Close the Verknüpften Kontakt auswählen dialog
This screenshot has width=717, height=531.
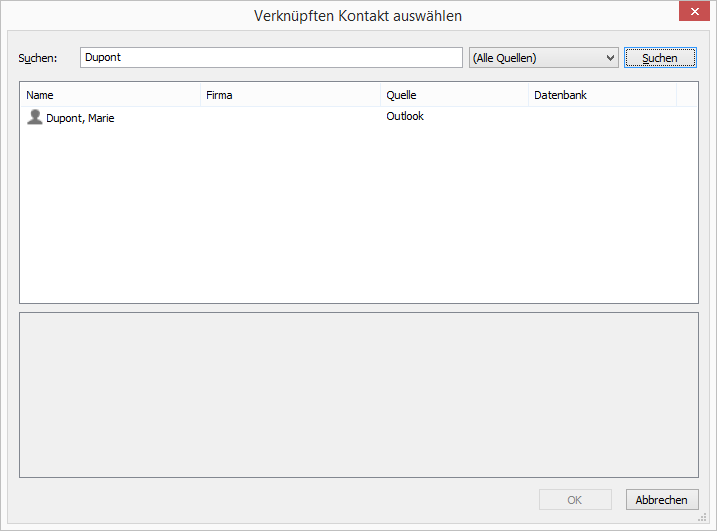[691, 14]
